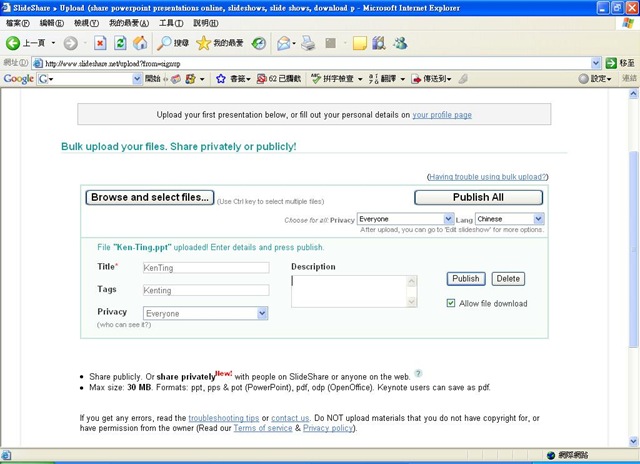Print page with the printer icon
The height and width of the screenshot is (464, 640).
pos(308,43)
